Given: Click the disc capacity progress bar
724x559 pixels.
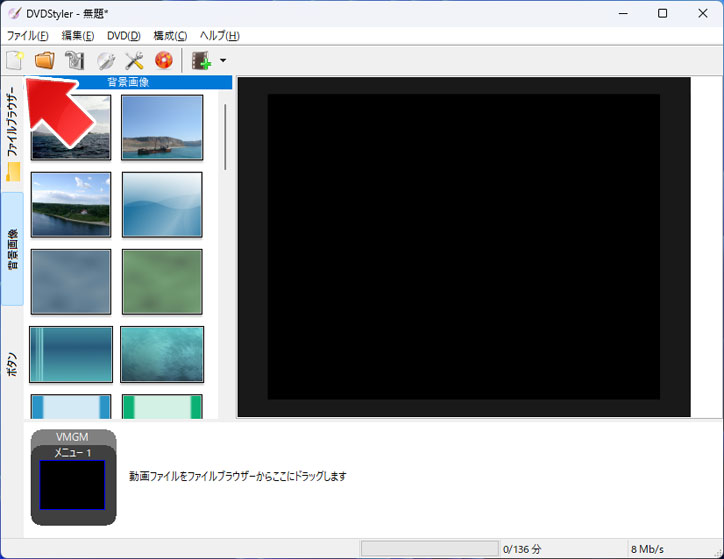Looking at the screenshot, I should (429, 548).
